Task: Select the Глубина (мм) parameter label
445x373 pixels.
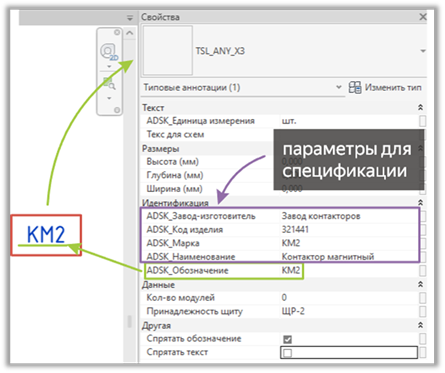Action: tap(175, 175)
